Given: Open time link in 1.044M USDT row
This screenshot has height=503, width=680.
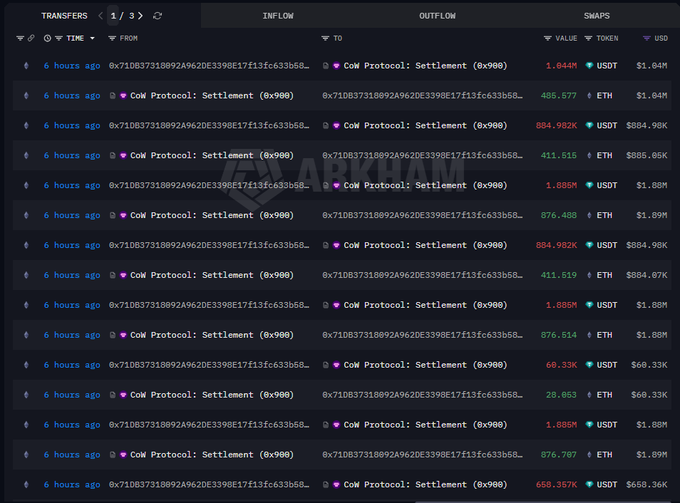Looking at the screenshot, I should coord(72,65).
